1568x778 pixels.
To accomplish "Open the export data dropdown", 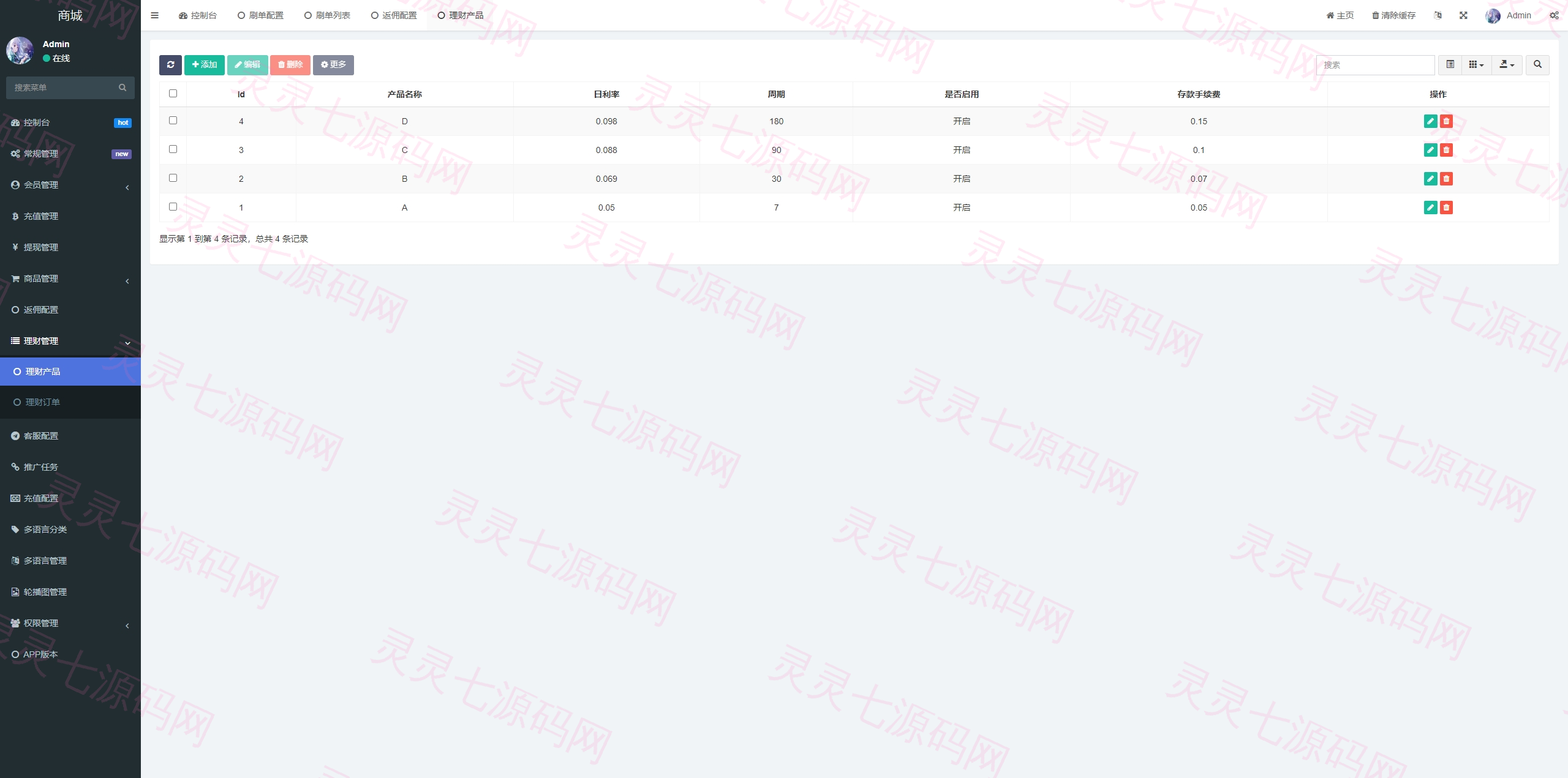I will point(1507,65).
